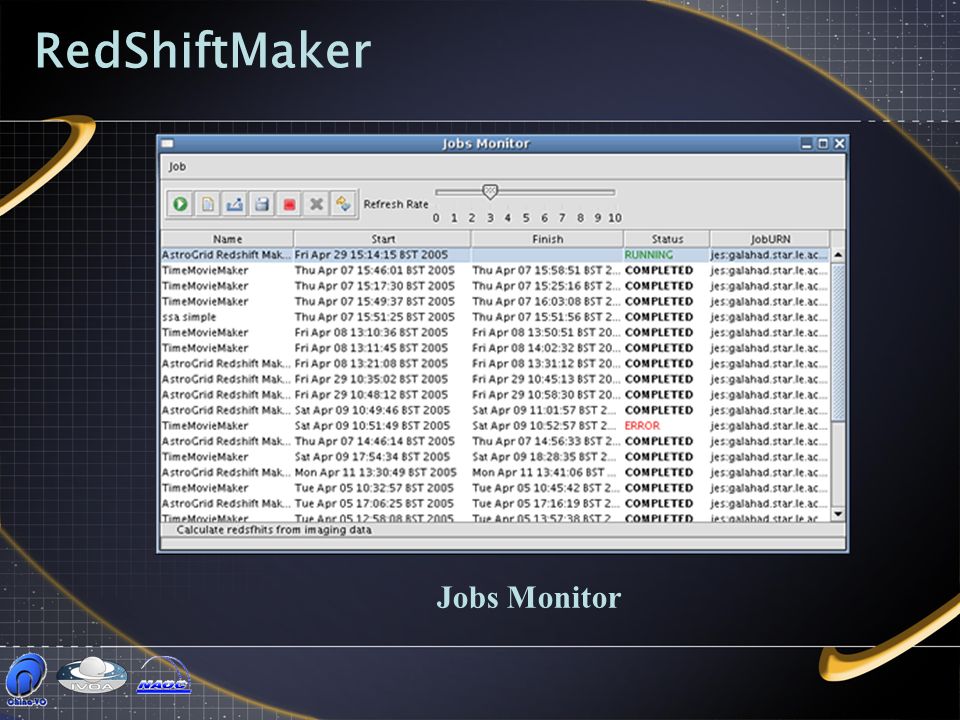Click the blue export chart icon
This screenshot has height=720, width=960.
tap(234, 204)
